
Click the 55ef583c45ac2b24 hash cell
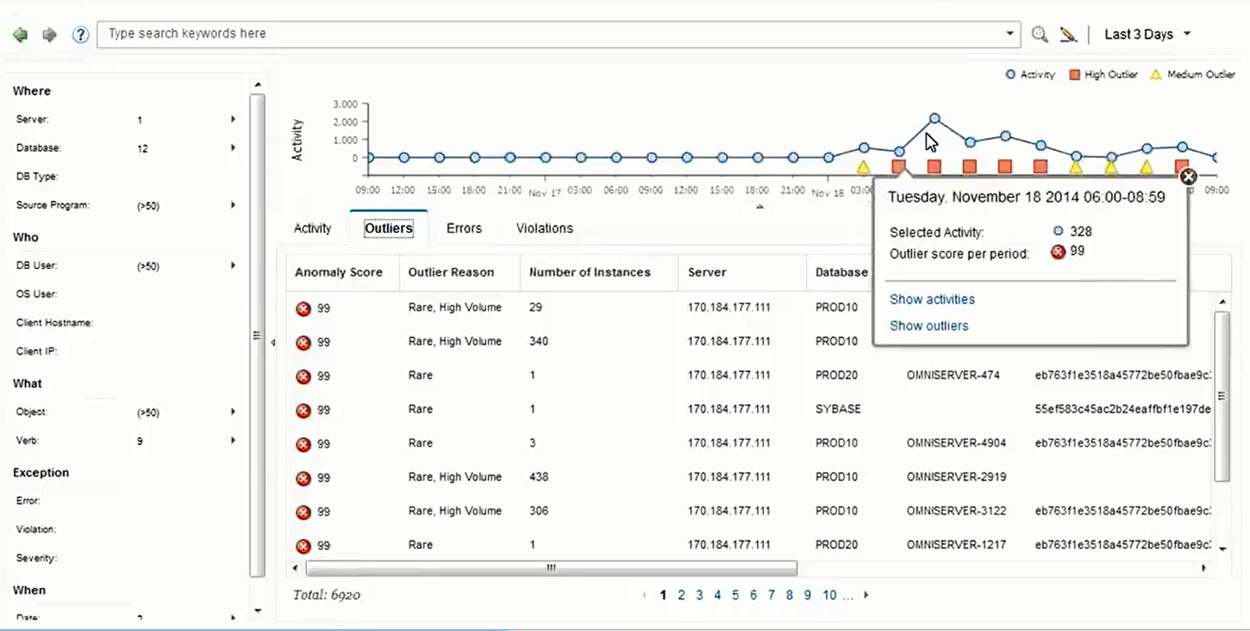tap(1123, 409)
